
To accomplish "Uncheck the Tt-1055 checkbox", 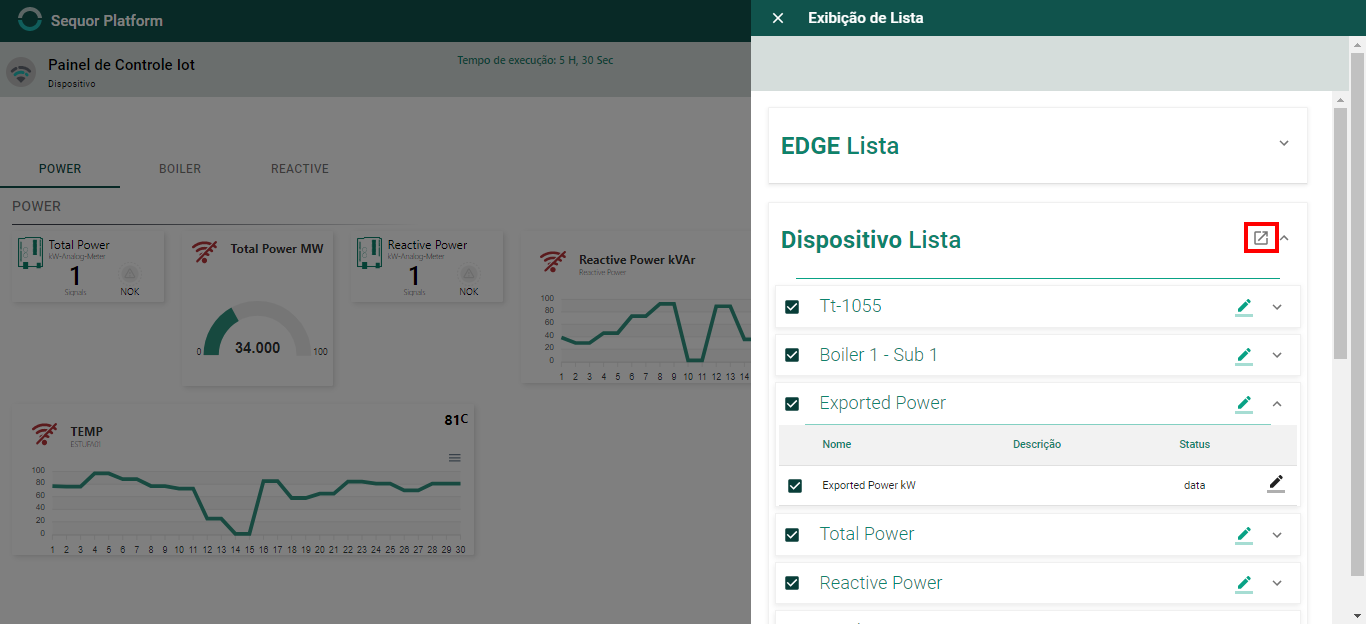I will point(792,307).
